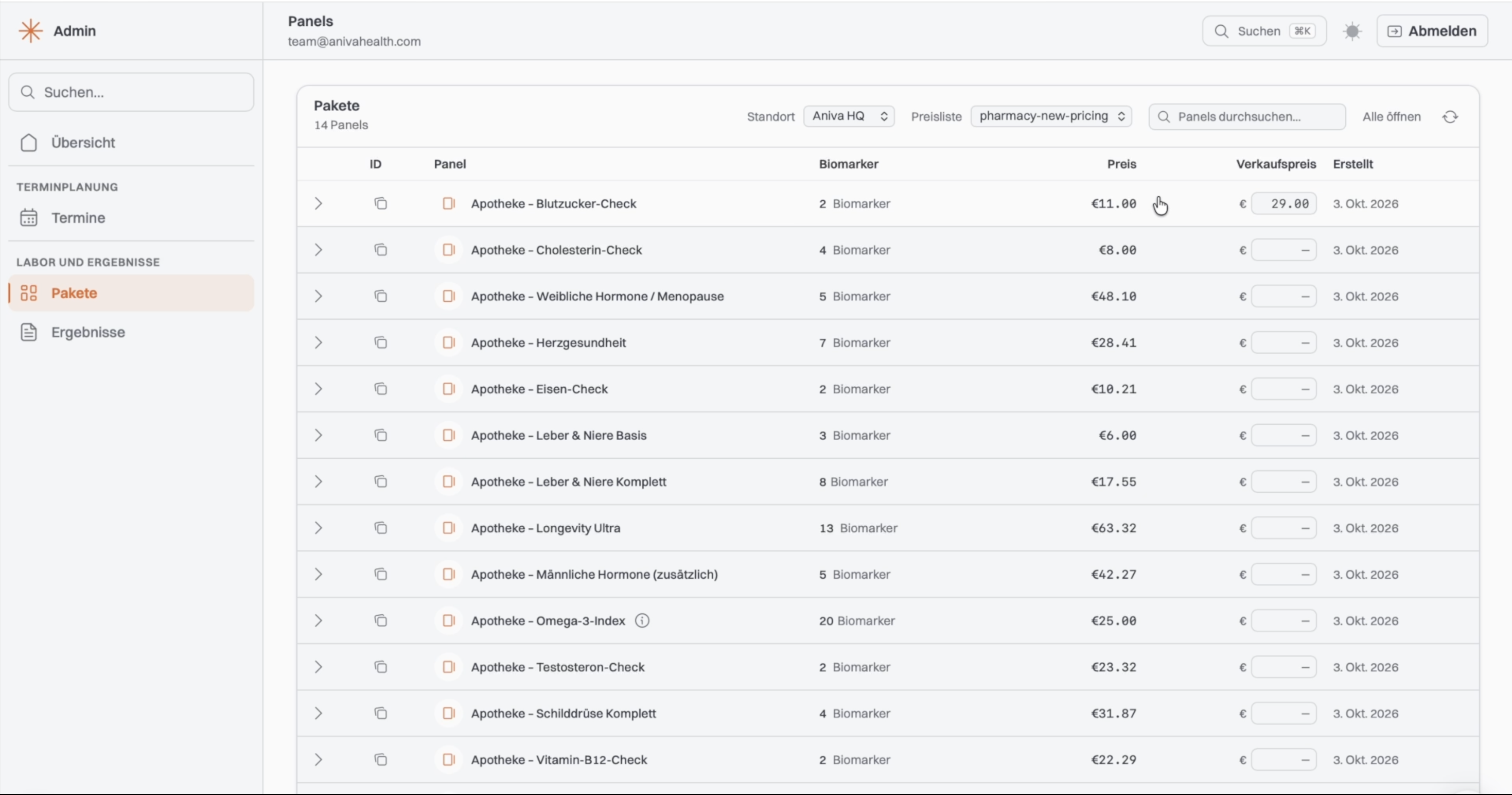
Task: Click orange panel icon beside Eisen-Check
Action: (x=448, y=389)
